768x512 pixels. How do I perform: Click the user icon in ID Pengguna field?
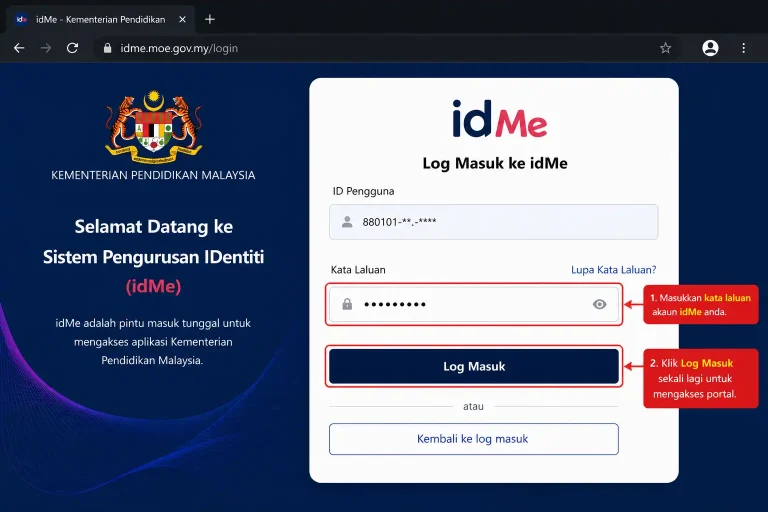click(x=347, y=222)
